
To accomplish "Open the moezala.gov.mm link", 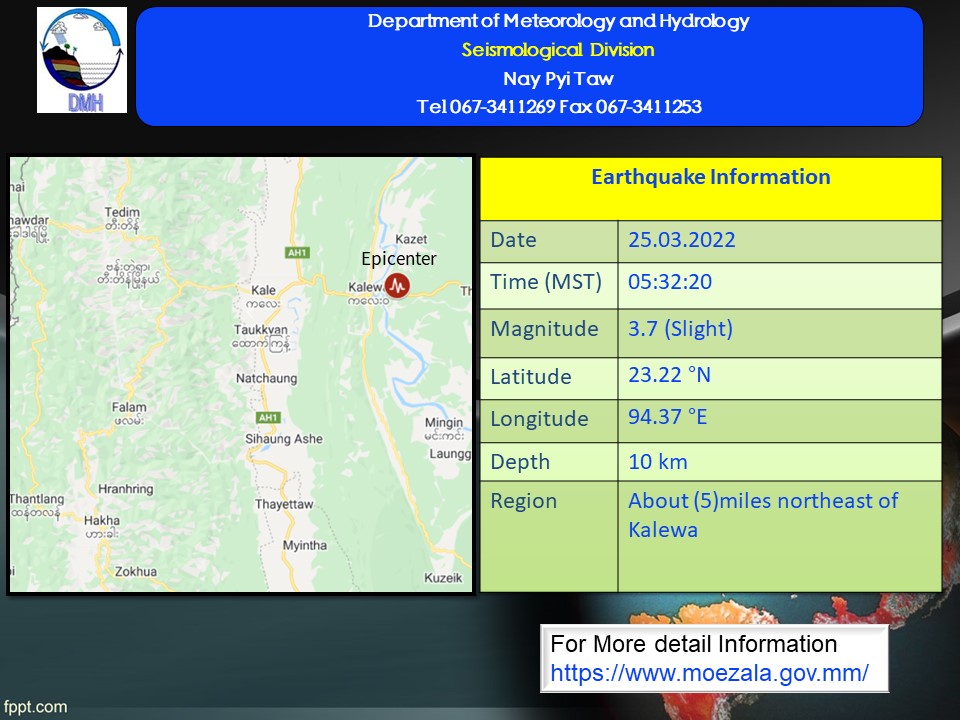I will coord(709,673).
